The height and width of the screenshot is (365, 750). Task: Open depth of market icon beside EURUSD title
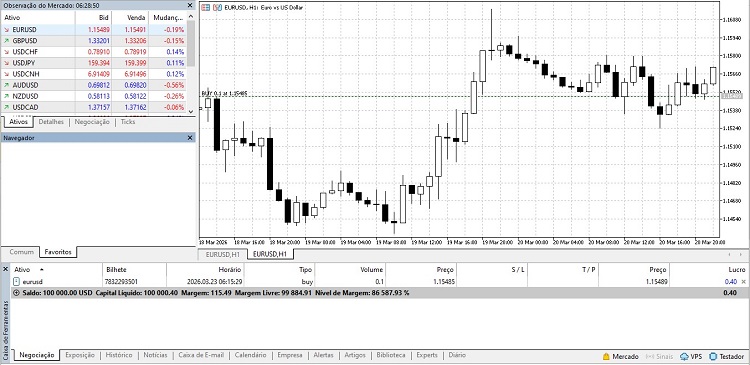click(217, 8)
